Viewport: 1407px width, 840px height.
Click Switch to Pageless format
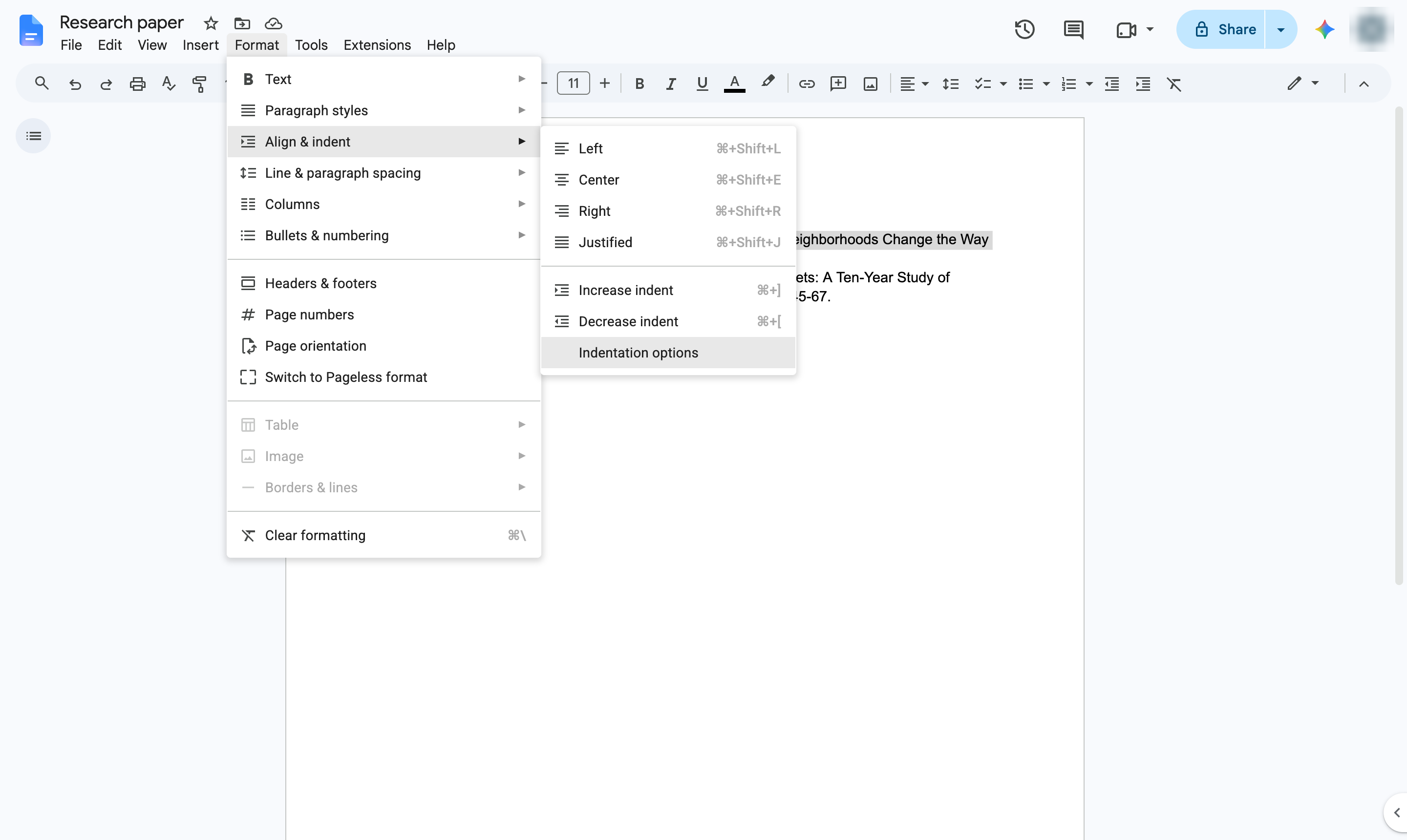tap(384, 377)
